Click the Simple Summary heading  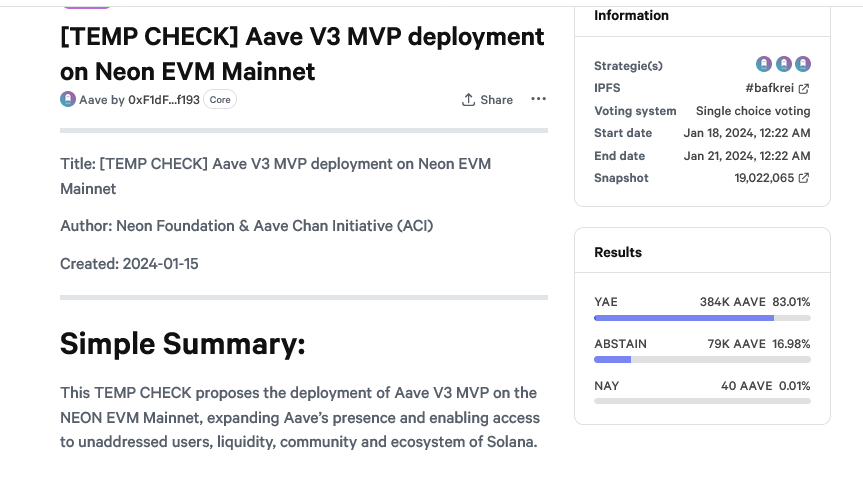[182, 344]
